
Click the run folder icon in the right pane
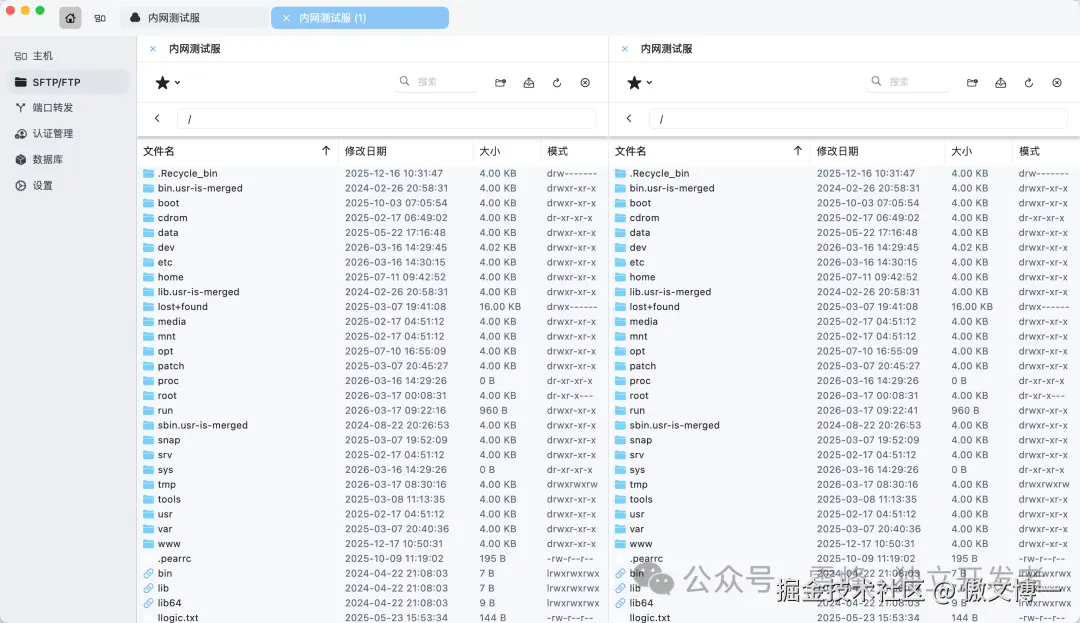click(x=620, y=410)
